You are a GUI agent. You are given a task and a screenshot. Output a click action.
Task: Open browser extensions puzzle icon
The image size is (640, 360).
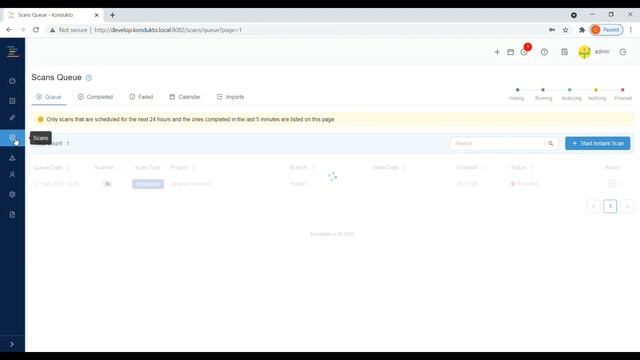(582, 30)
